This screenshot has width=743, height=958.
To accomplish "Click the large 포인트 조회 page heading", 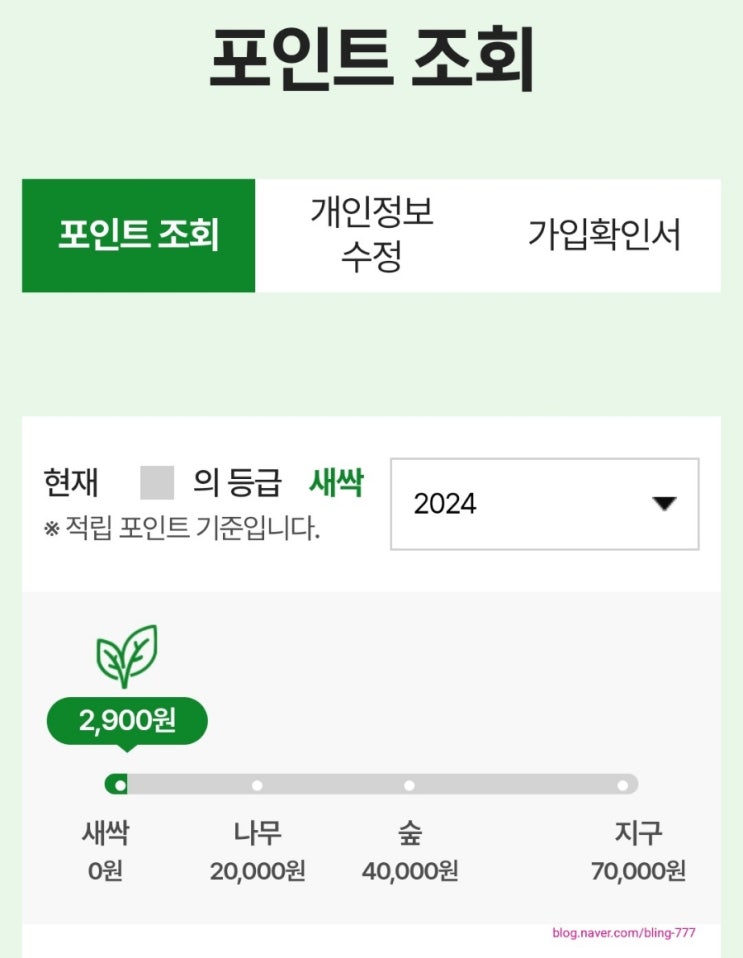I will click(371, 58).
